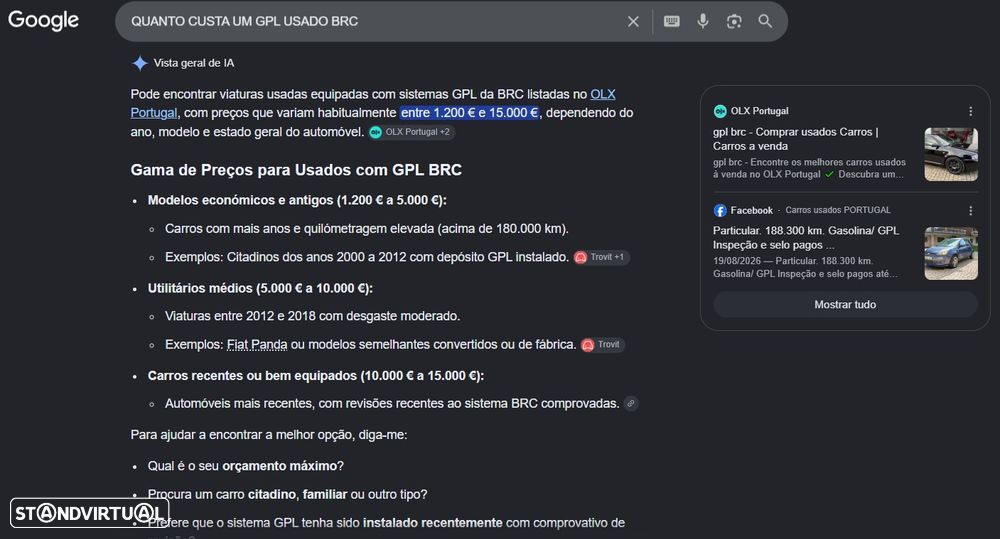The height and width of the screenshot is (539, 1000).
Task: Click 'Qual é o seu orçamento máximo?' line
Action: click(x=246, y=466)
